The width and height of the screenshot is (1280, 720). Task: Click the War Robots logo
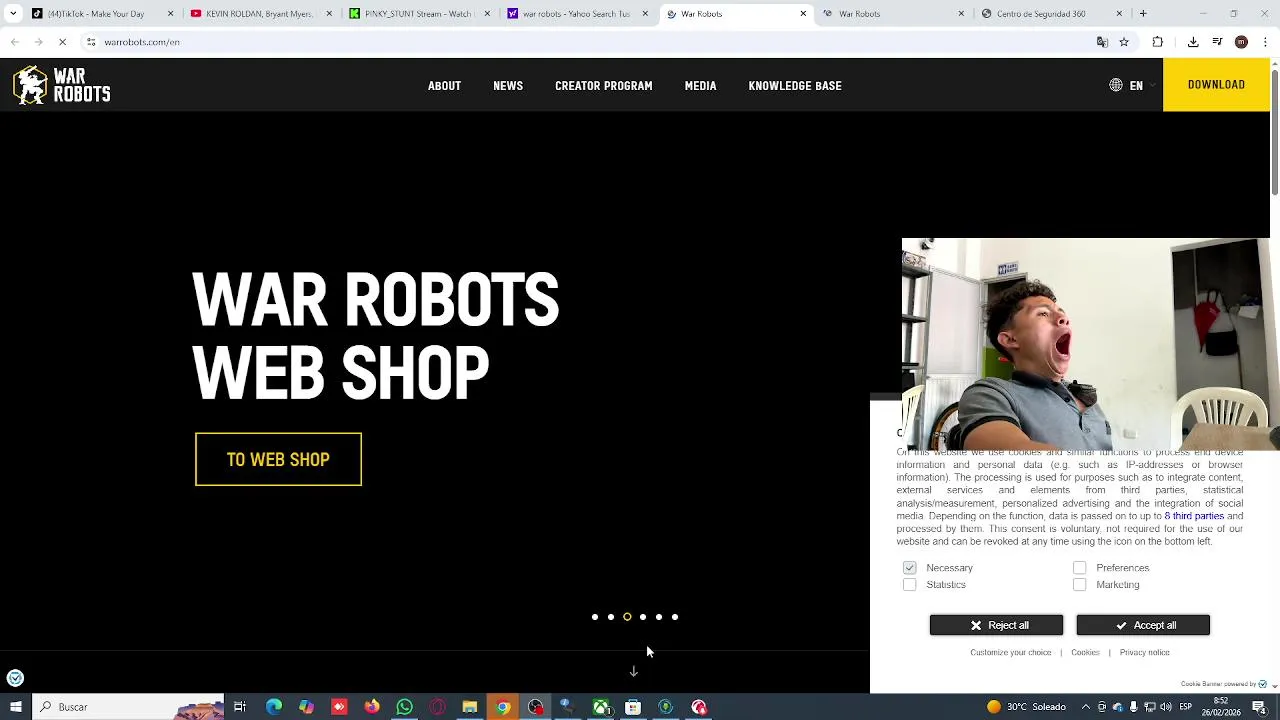61,85
